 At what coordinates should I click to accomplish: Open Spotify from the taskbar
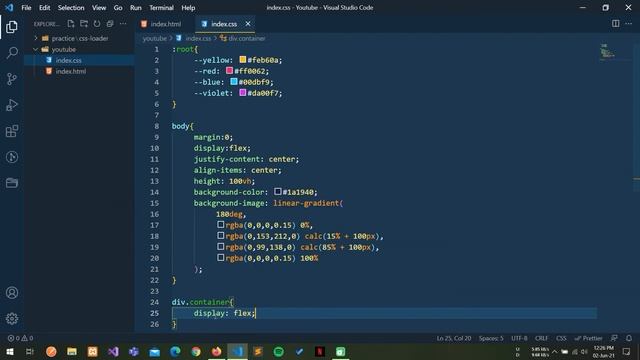[279, 351]
